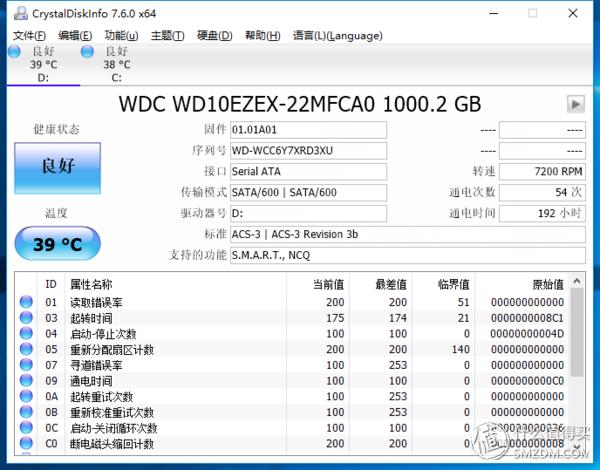
Task: Click the 最差值 column header
Action: [380, 284]
